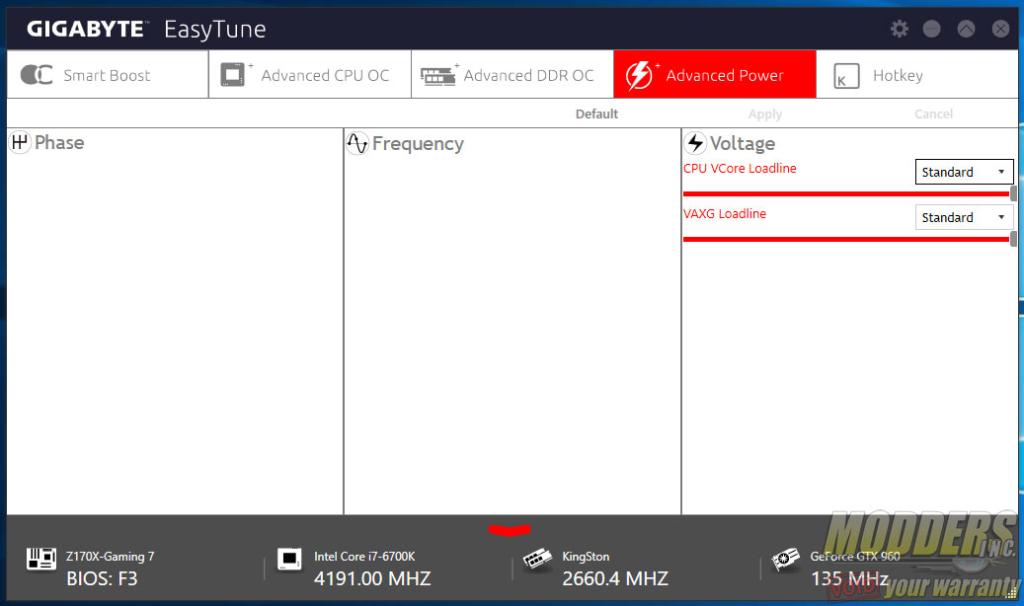Click the memory icon beside KingSton

point(537,560)
